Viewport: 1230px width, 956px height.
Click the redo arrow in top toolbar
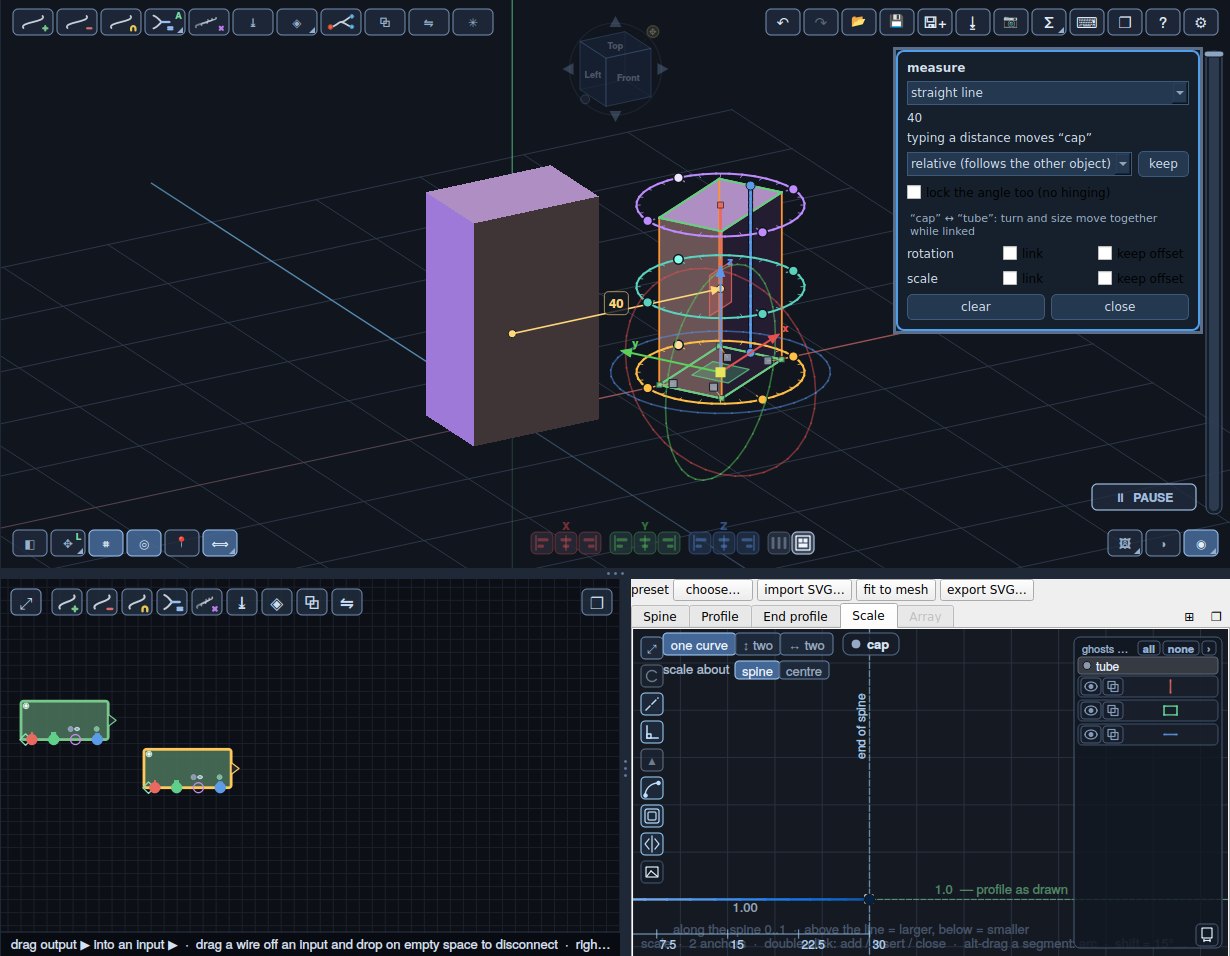click(820, 22)
